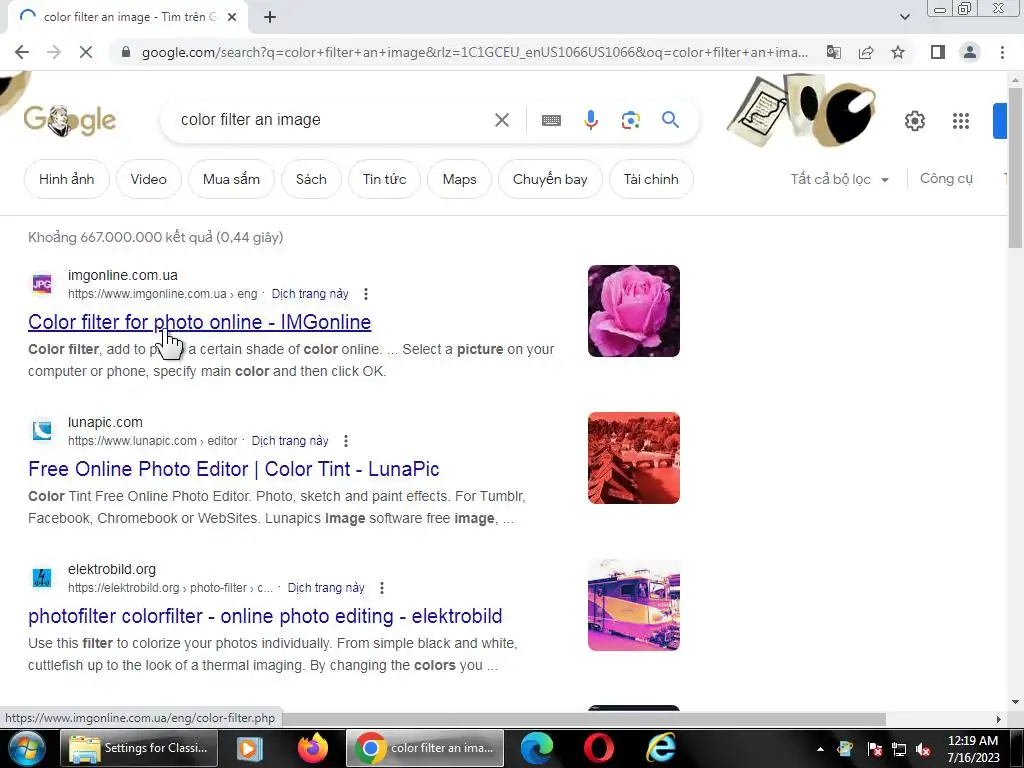
Task: Open the Windows Start button
Action: coord(25,748)
